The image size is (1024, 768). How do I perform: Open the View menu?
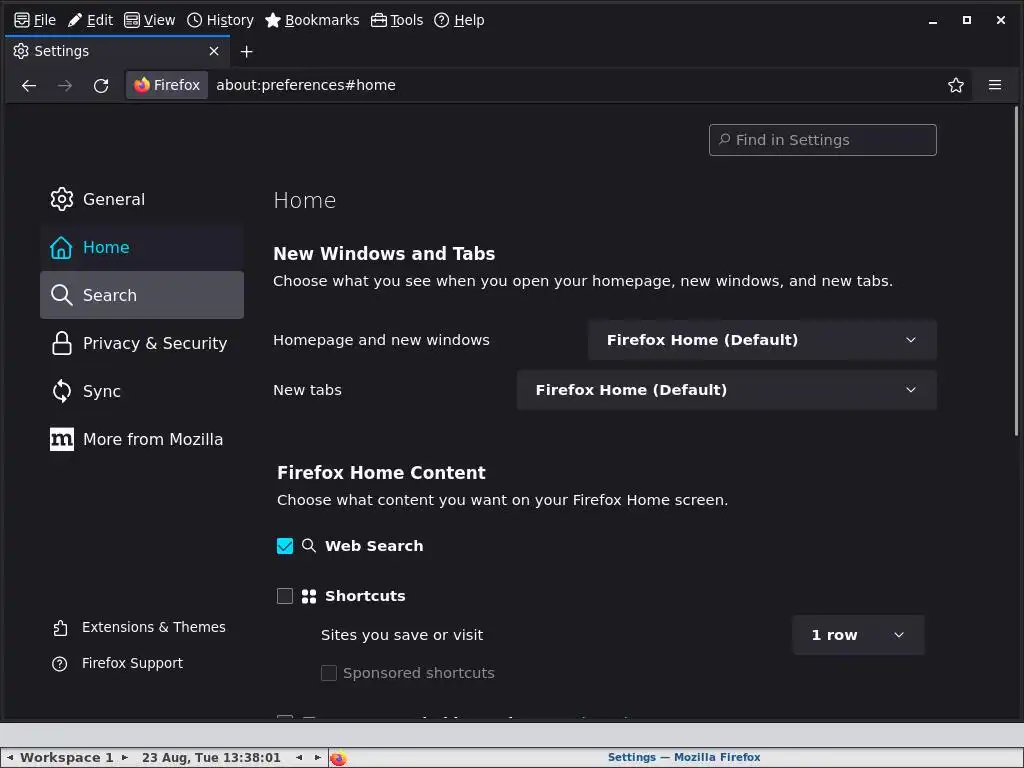click(x=150, y=20)
